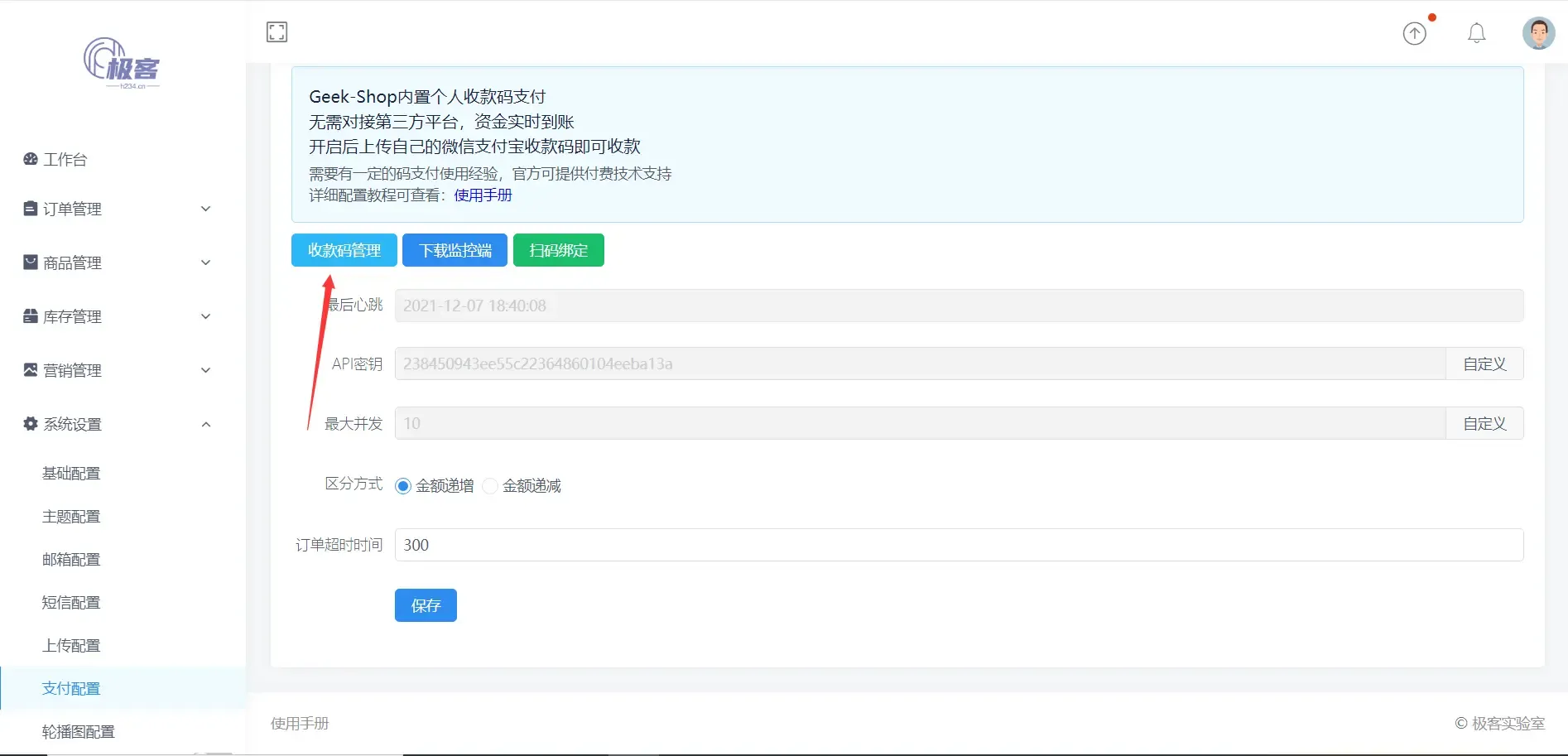The height and width of the screenshot is (756, 1568).
Task: Click 订单管理 label text
Action: 73,209
